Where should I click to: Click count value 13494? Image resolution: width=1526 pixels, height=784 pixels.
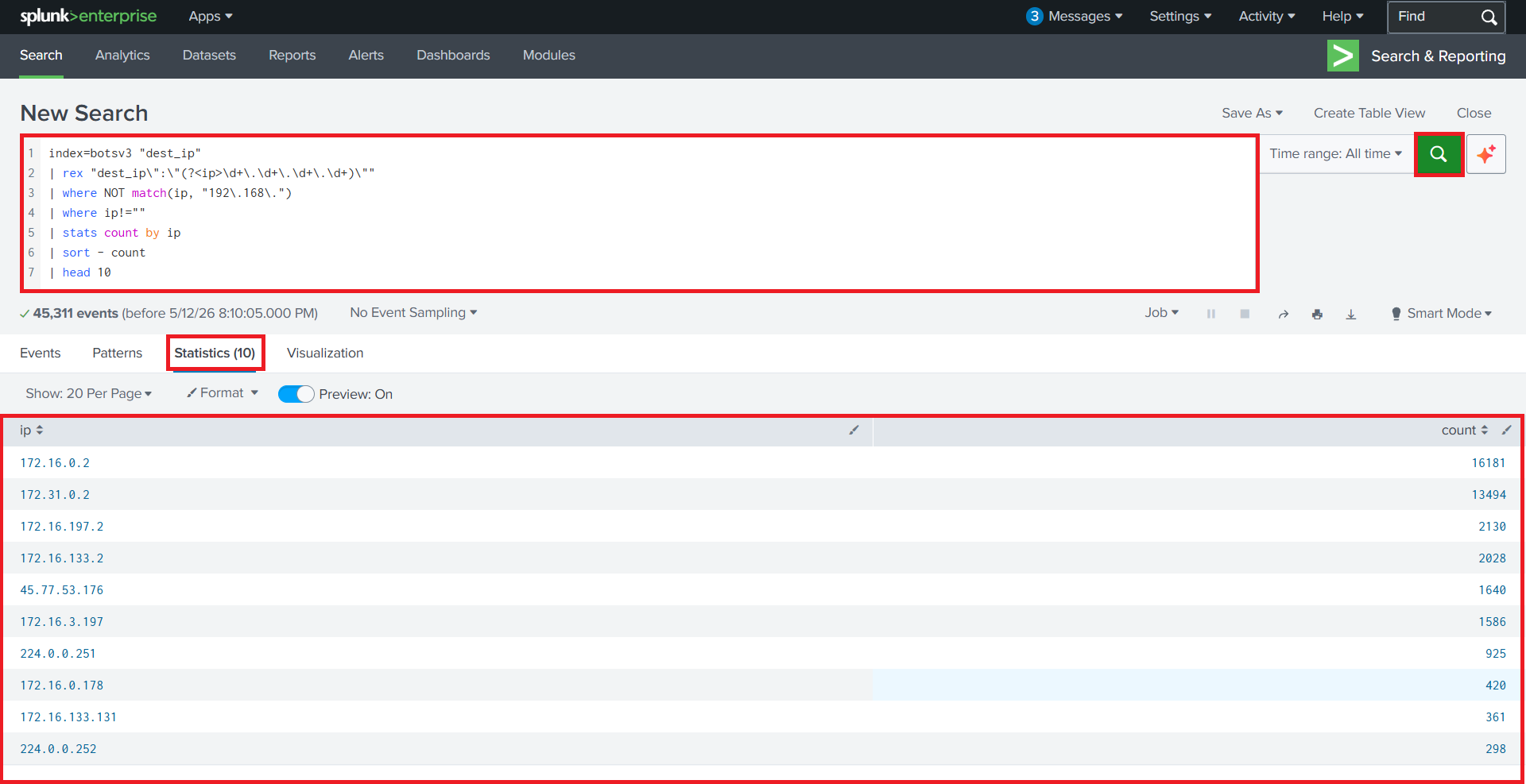pos(1489,495)
